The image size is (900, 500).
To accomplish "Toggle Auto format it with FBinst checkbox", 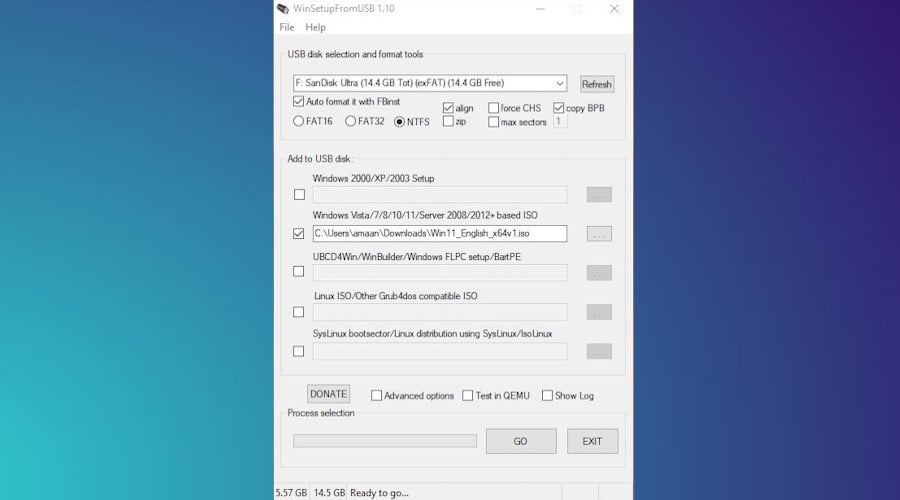I will pos(298,102).
